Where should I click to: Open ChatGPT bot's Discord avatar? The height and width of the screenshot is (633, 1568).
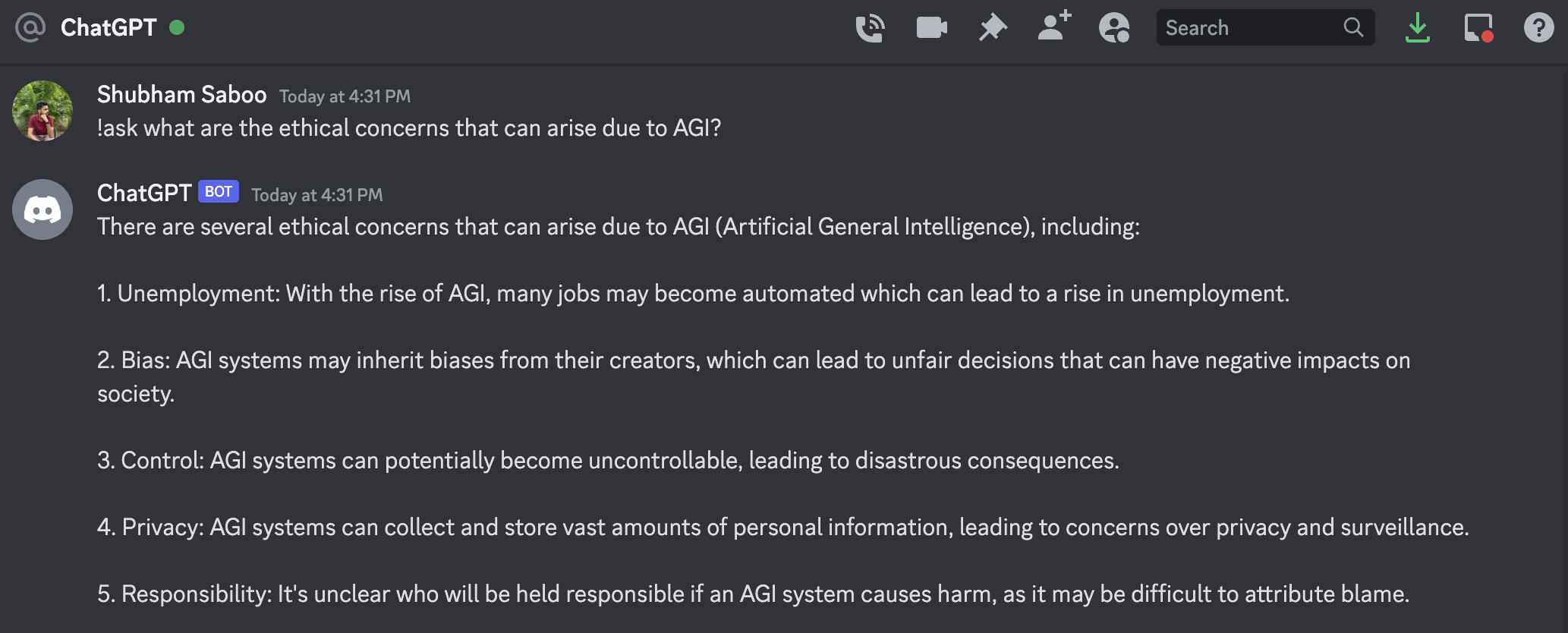point(43,209)
